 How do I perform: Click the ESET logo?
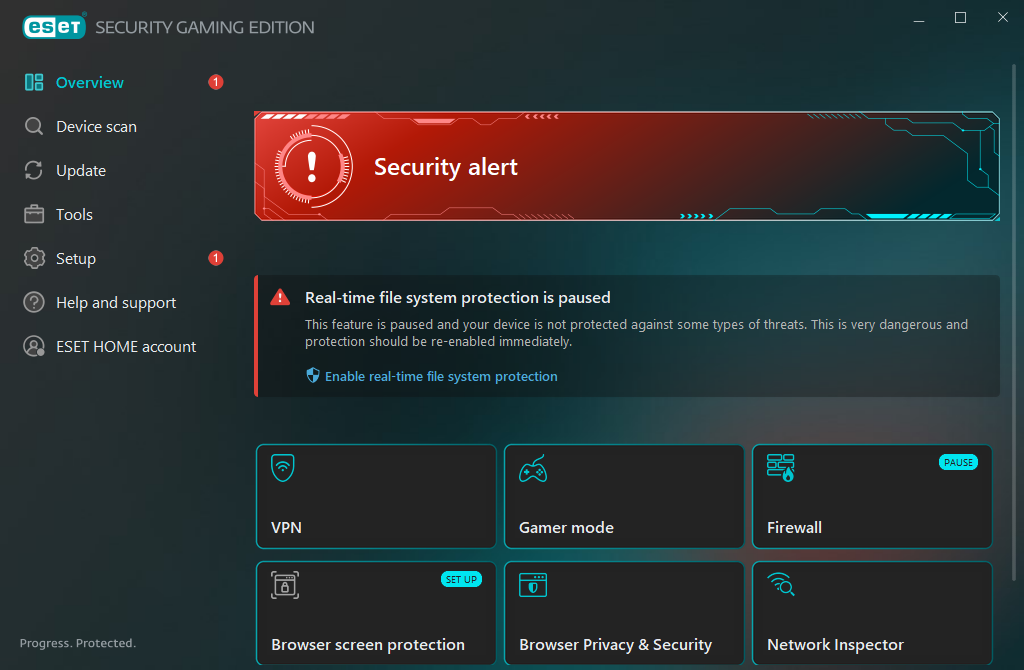coord(54,27)
